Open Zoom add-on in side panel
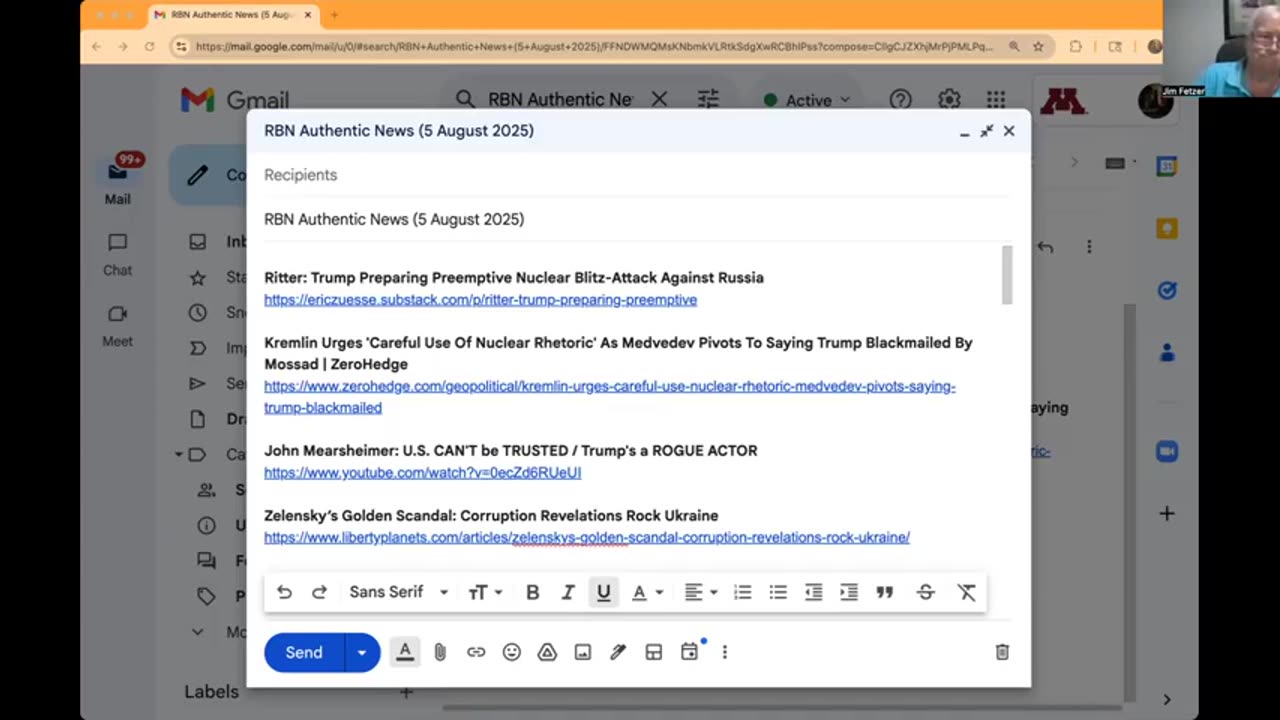1280x720 pixels. 1166,451
